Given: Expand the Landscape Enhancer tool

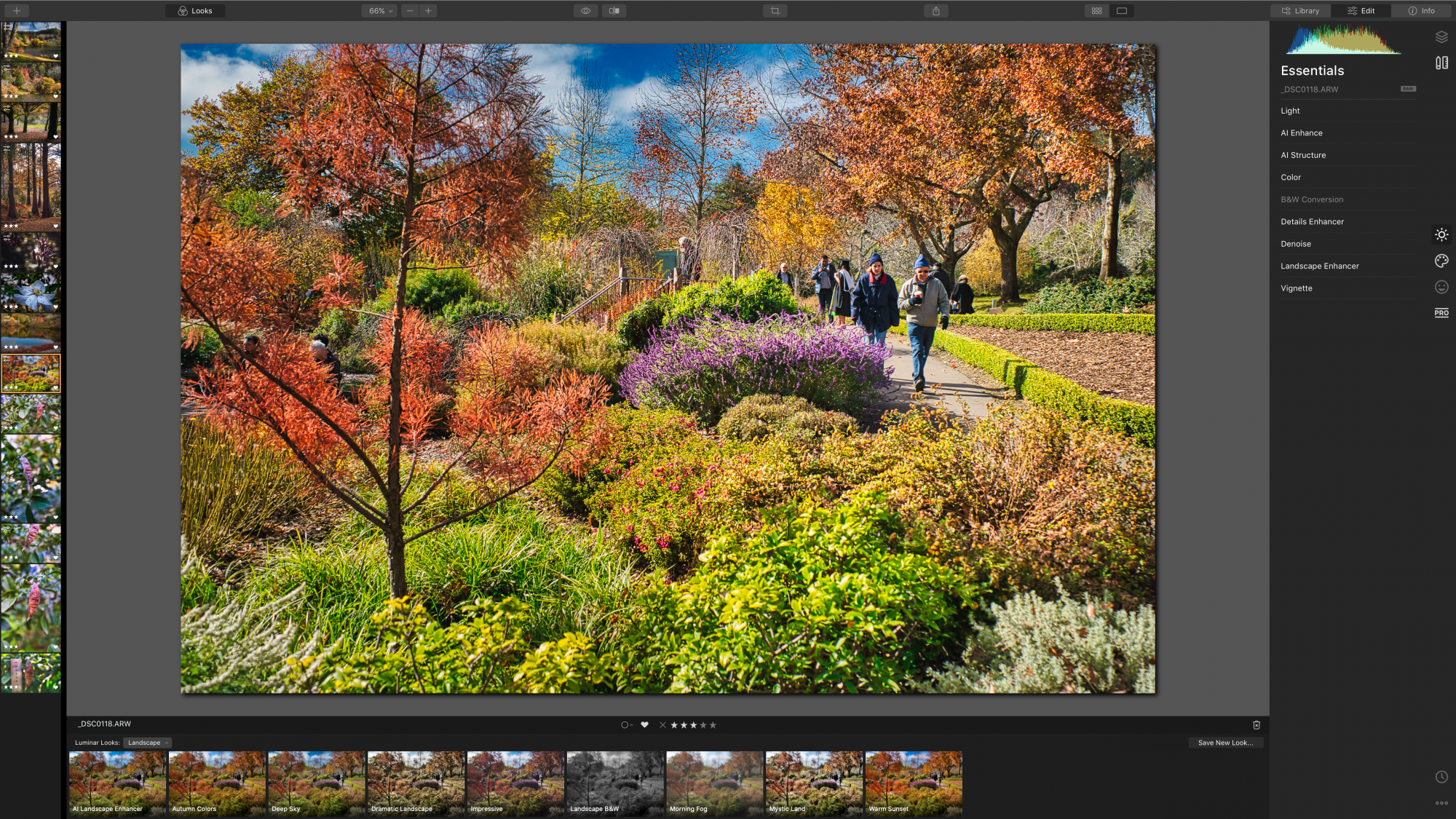Looking at the screenshot, I should point(1320,266).
